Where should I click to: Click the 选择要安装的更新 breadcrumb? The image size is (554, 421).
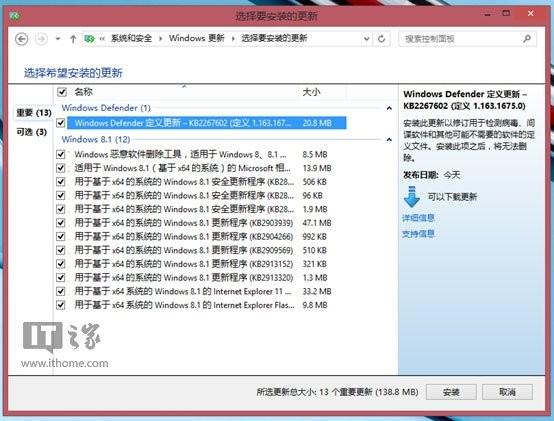(x=274, y=38)
